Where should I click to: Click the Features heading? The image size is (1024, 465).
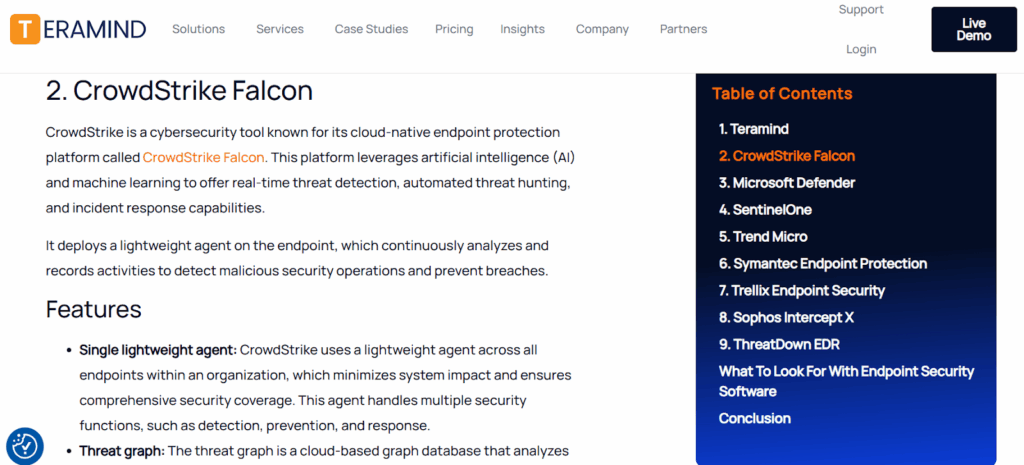click(93, 309)
